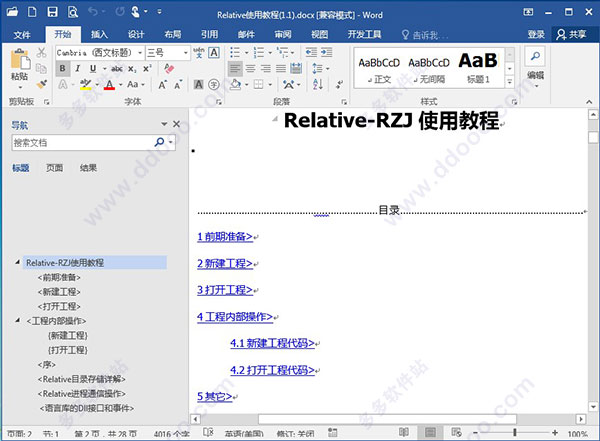Switch to Web Layout view in the status bar
The height and width of the screenshot is (441, 600).
click(456, 433)
